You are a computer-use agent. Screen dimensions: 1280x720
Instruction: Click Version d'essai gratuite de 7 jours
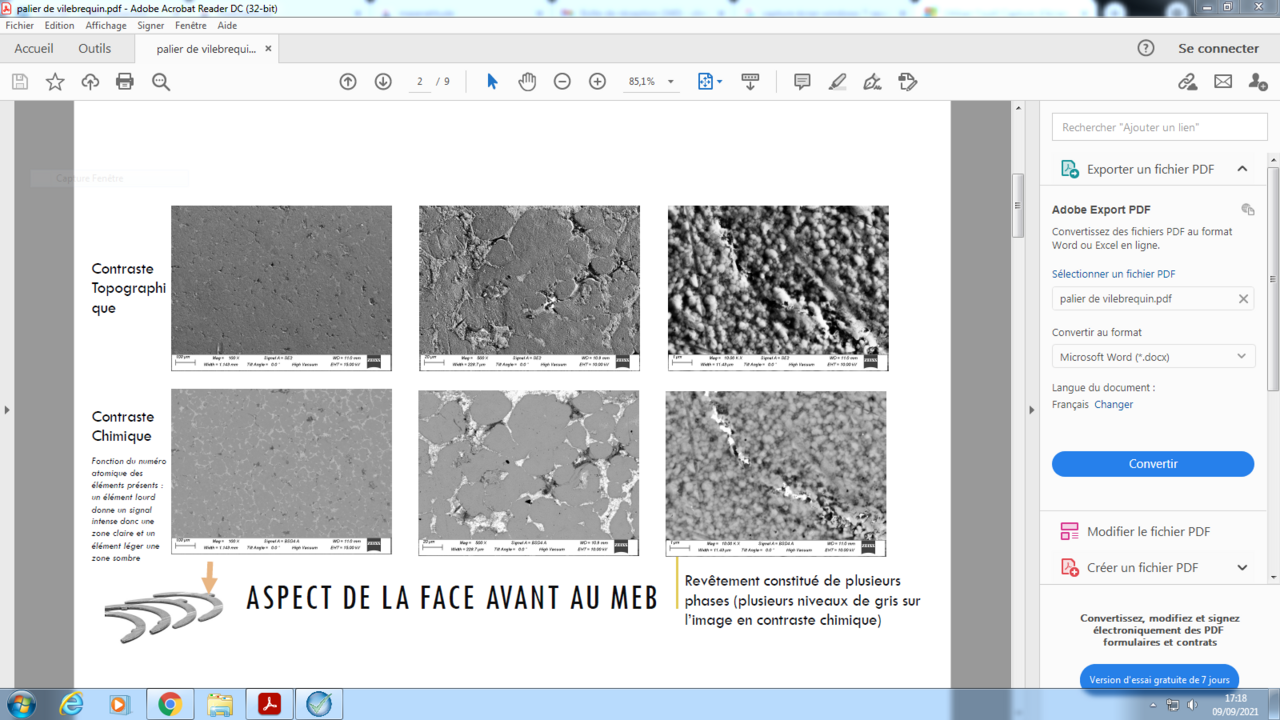tap(1160, 680)
